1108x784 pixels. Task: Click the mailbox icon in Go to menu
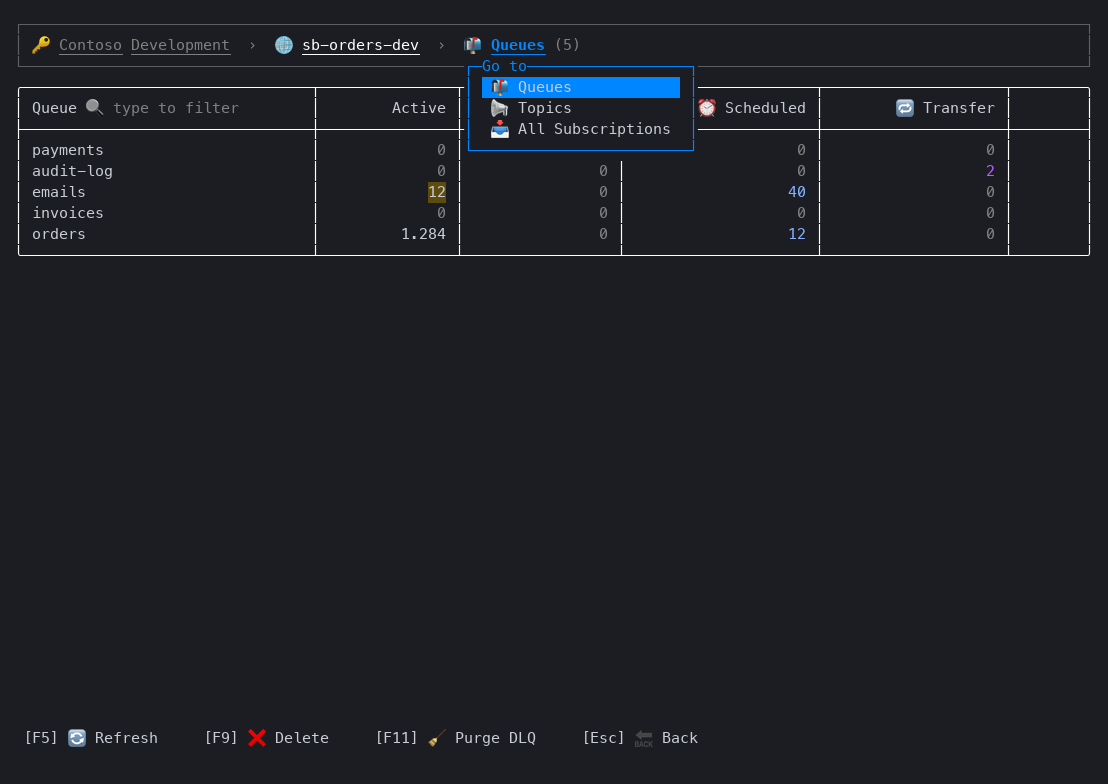tap(500, 87)
